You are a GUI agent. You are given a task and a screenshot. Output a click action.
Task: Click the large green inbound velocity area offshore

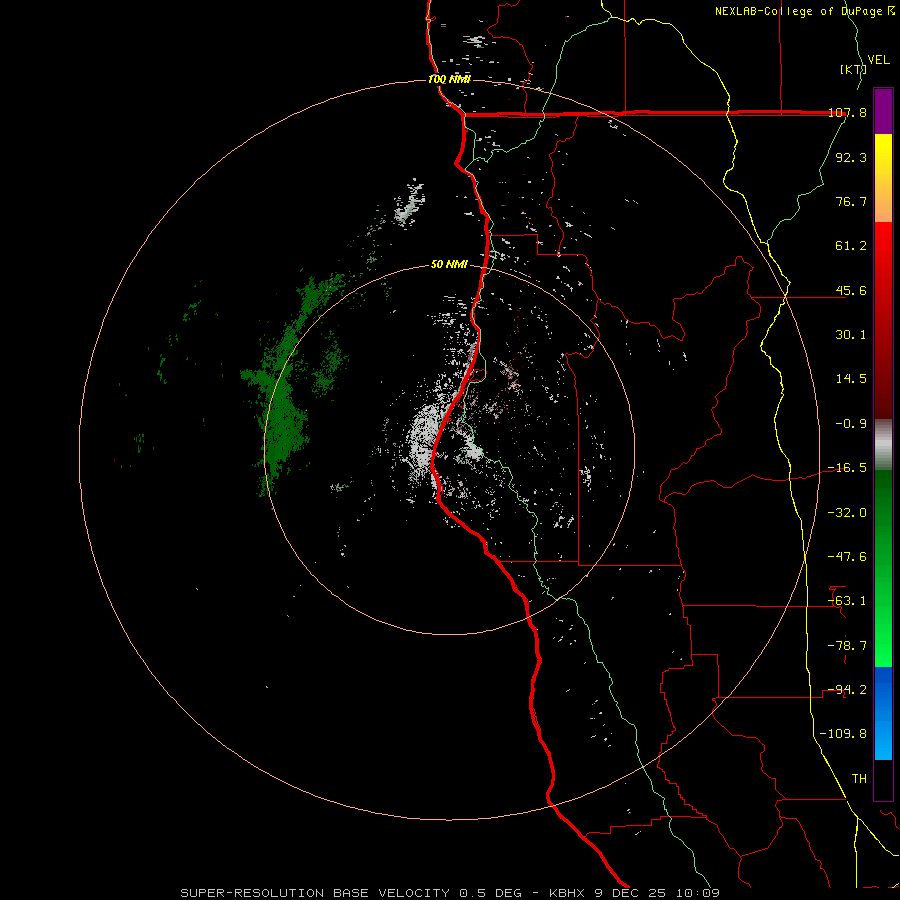pos(283,410)
